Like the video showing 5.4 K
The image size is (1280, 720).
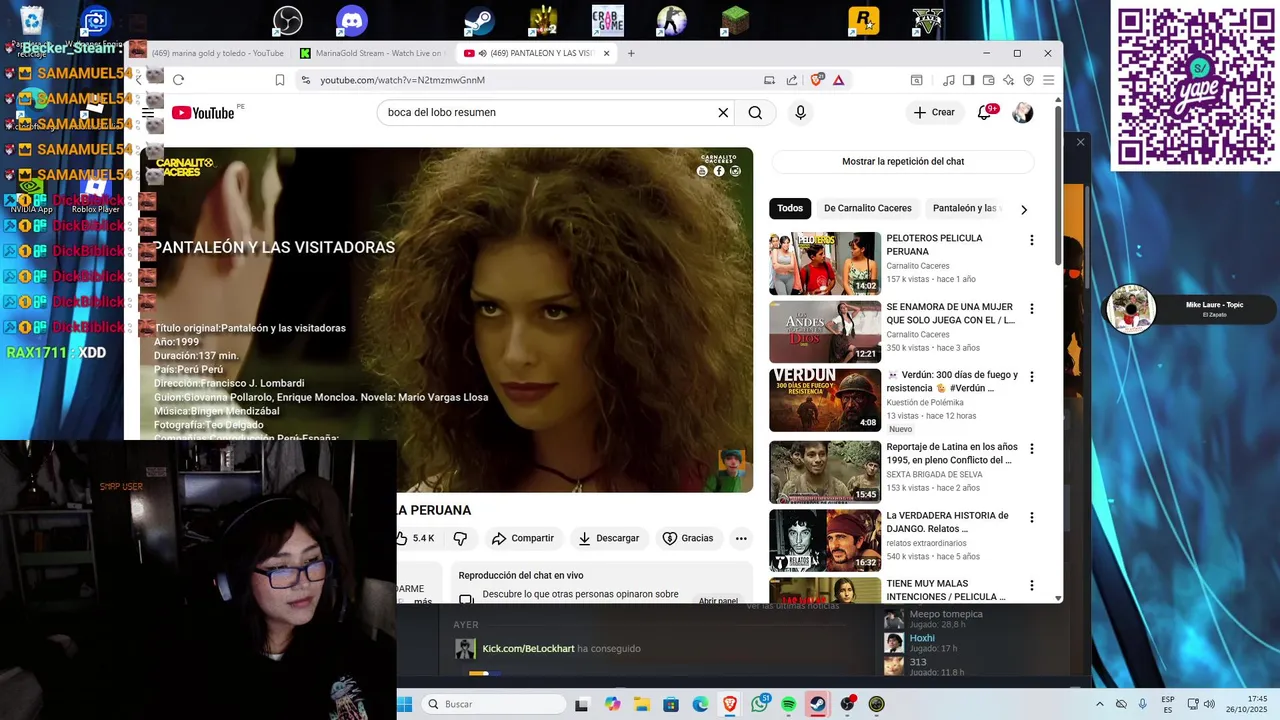pyautogui.click(x=415, y=538)
